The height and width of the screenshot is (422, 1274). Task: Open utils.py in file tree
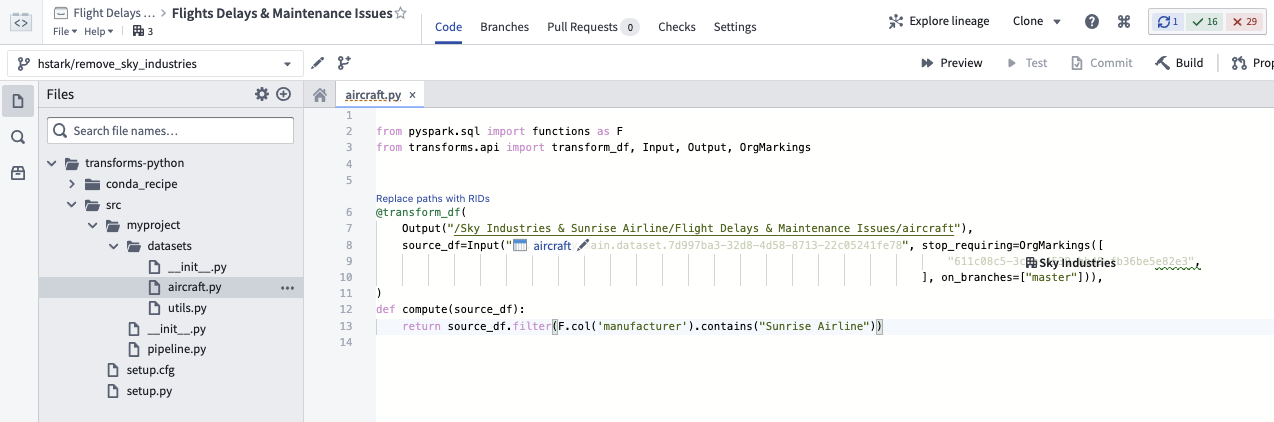click(x=187, y=308)
